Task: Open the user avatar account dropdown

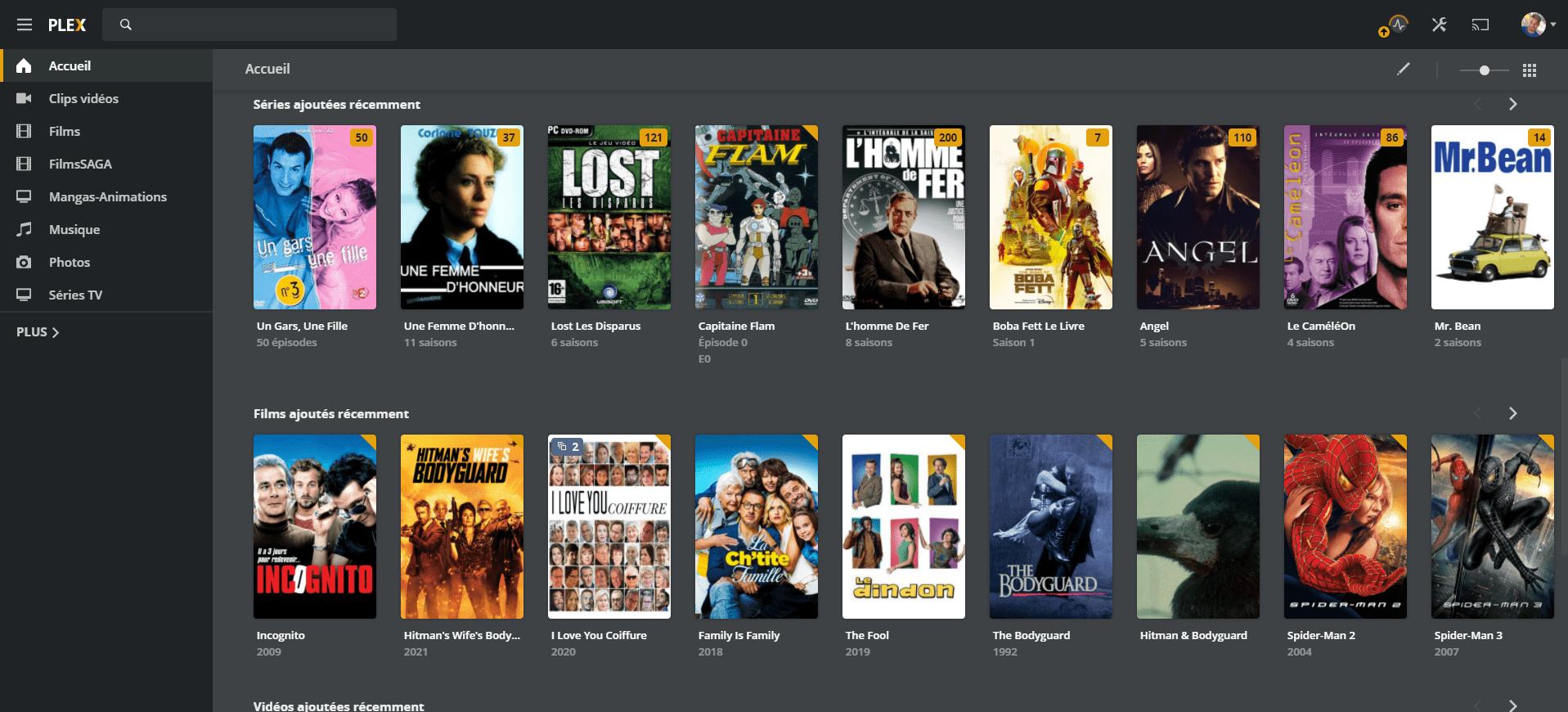Action: (1537, 25)
